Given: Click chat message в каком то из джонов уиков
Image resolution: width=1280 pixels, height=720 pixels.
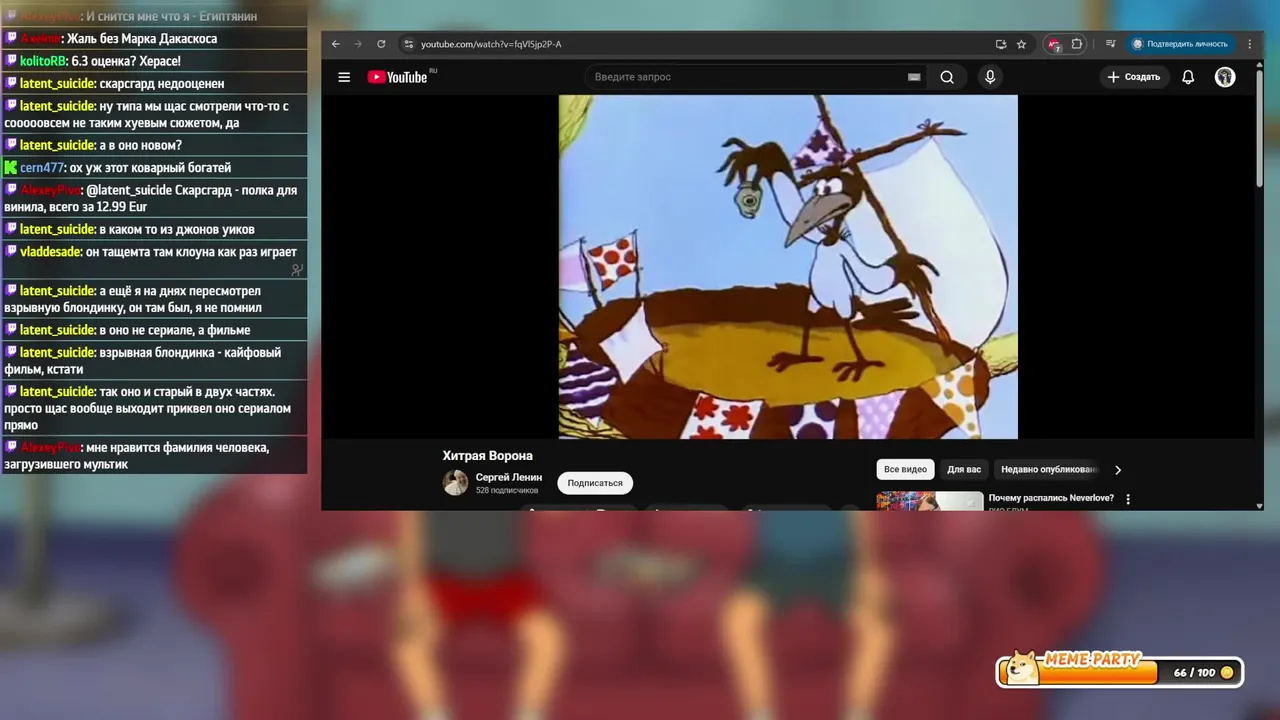Looking at the screenshot, I should (x=177, y=230).
